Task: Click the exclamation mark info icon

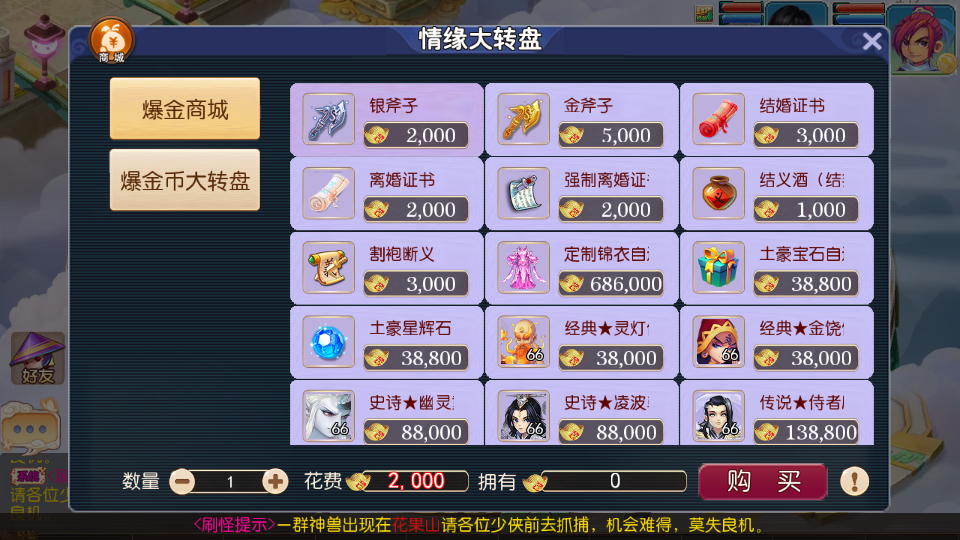Action: coord(854,481)
